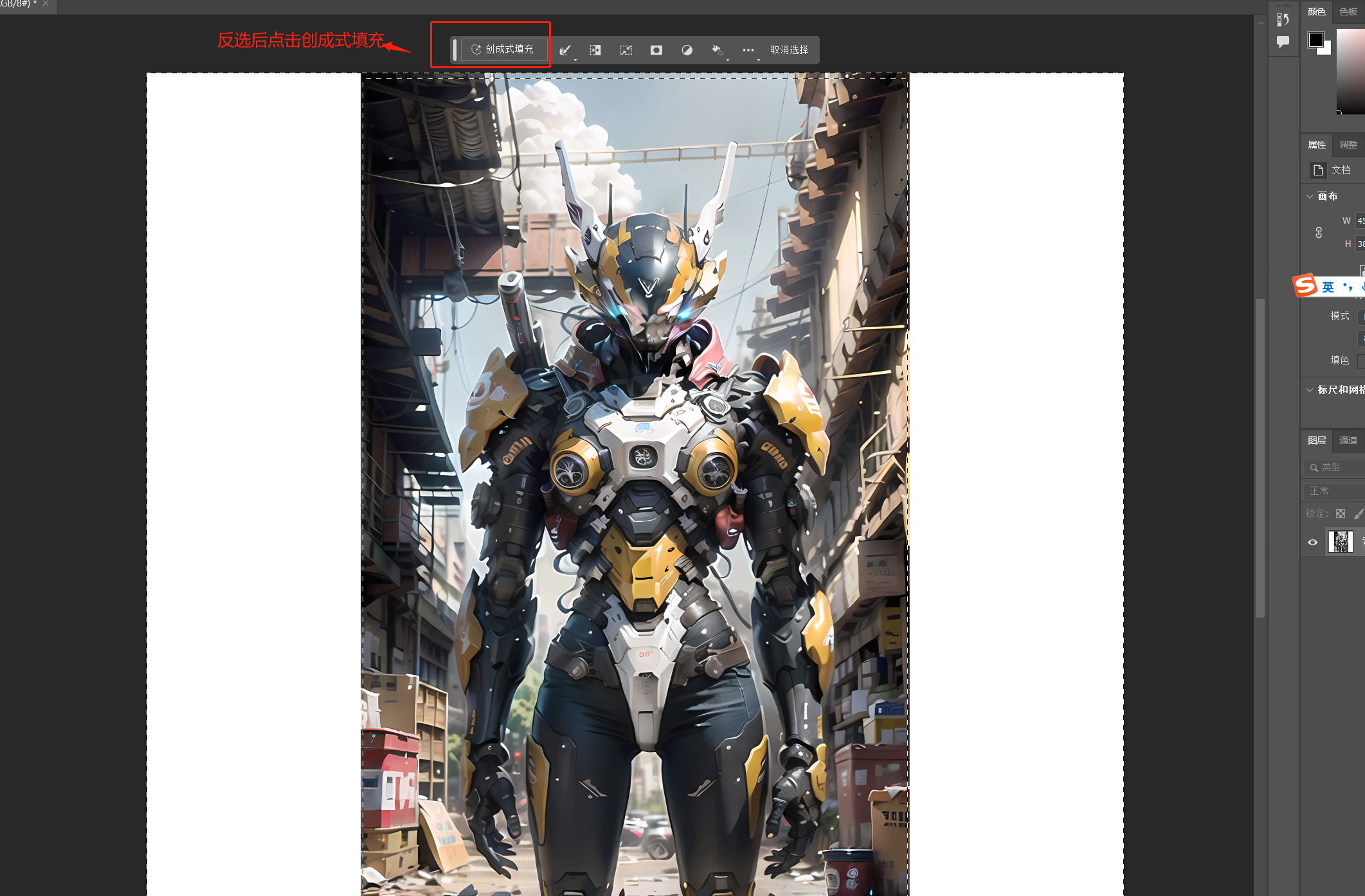Open the 正常 blend mode dropdown

click(1335, 491)
